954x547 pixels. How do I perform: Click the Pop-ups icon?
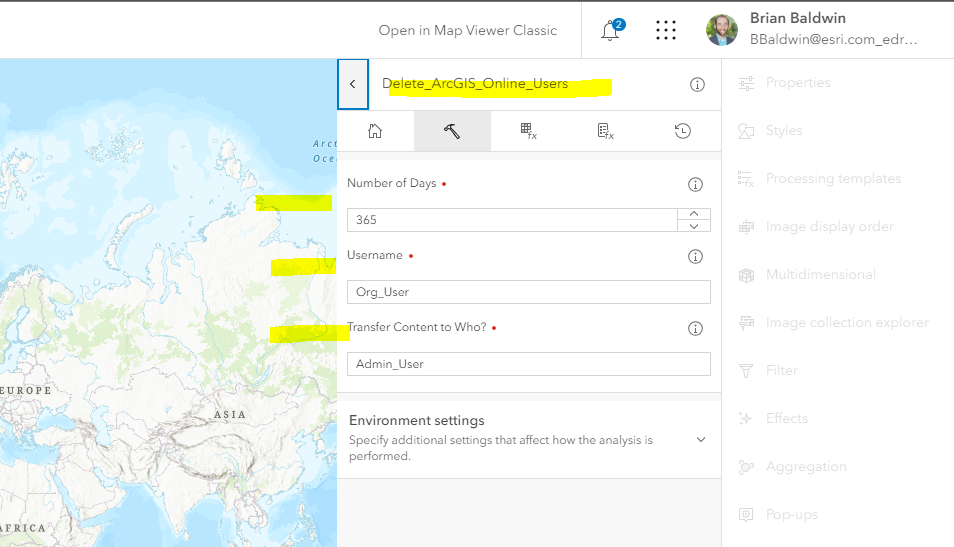click(x=746, y=515)
